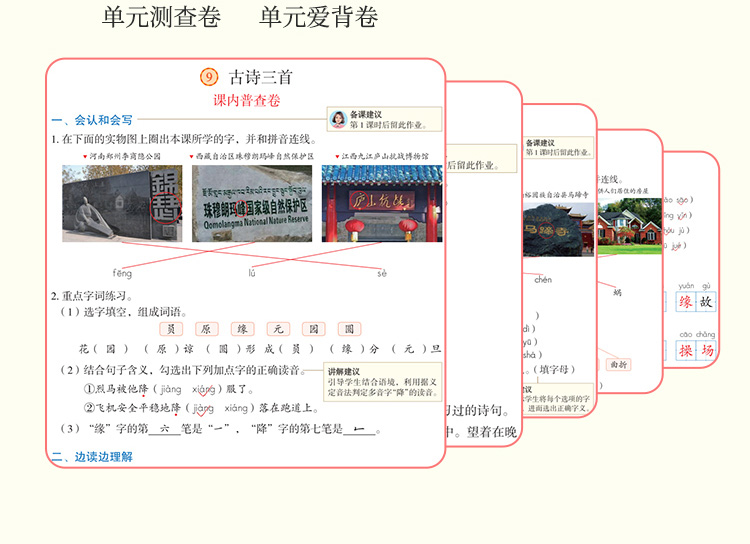
Task: Click caption 西藏自治区珠穆朗玛峰自然保护区
Action: pyautogui.click(x=252, y=156)
